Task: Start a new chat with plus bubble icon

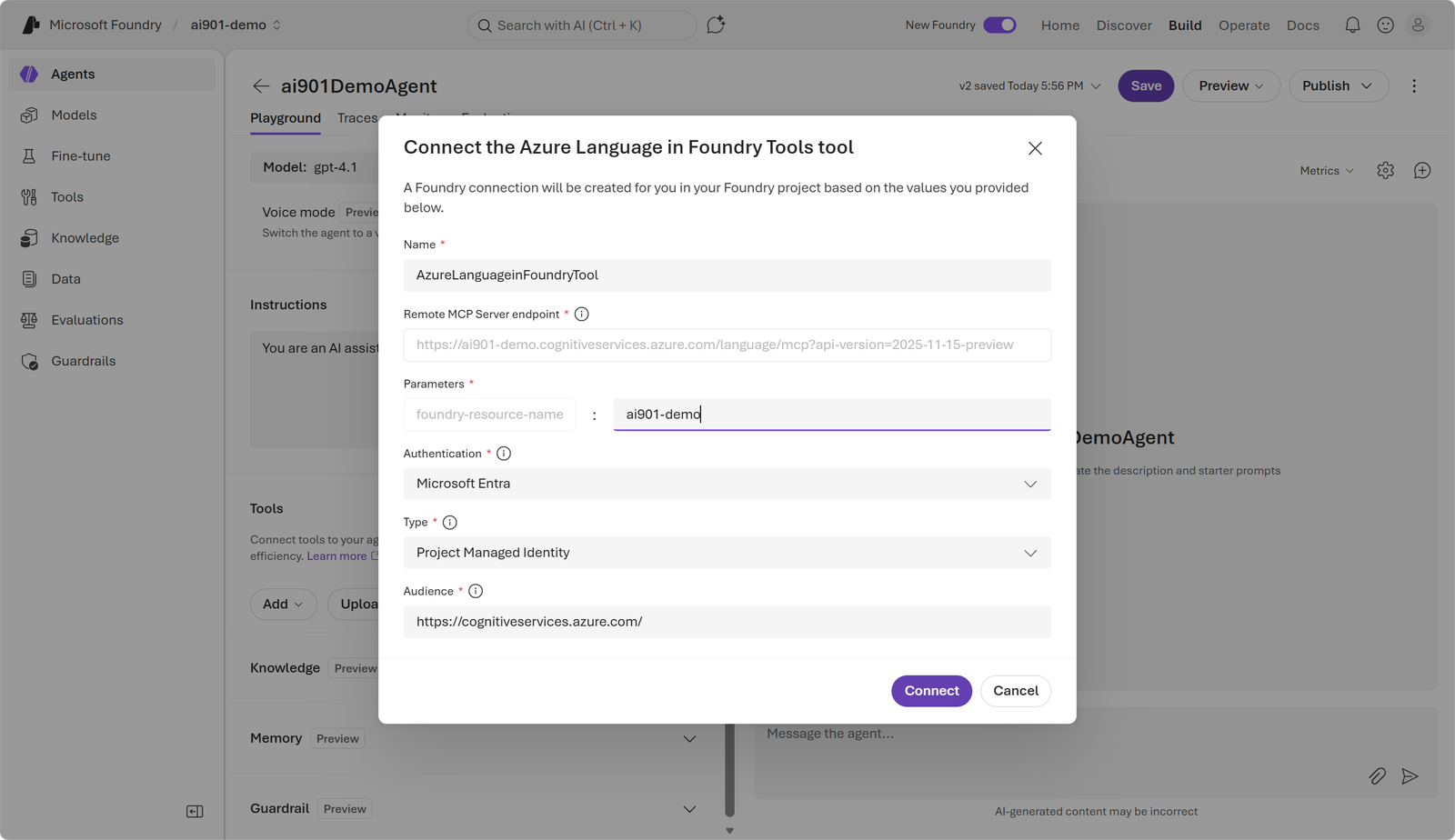Action: click(1422, 171)
